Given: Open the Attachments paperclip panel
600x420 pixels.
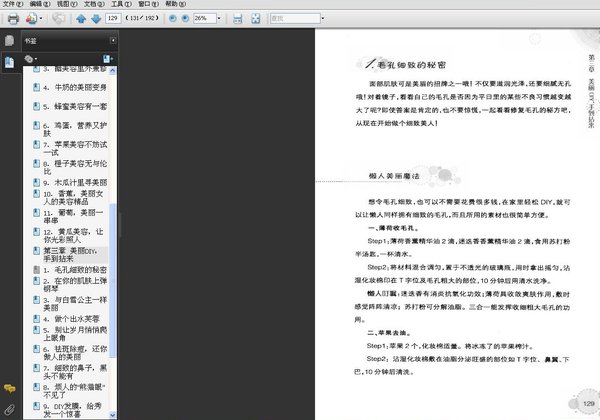Looking at the screenshot, I should [x=9, y=410].
